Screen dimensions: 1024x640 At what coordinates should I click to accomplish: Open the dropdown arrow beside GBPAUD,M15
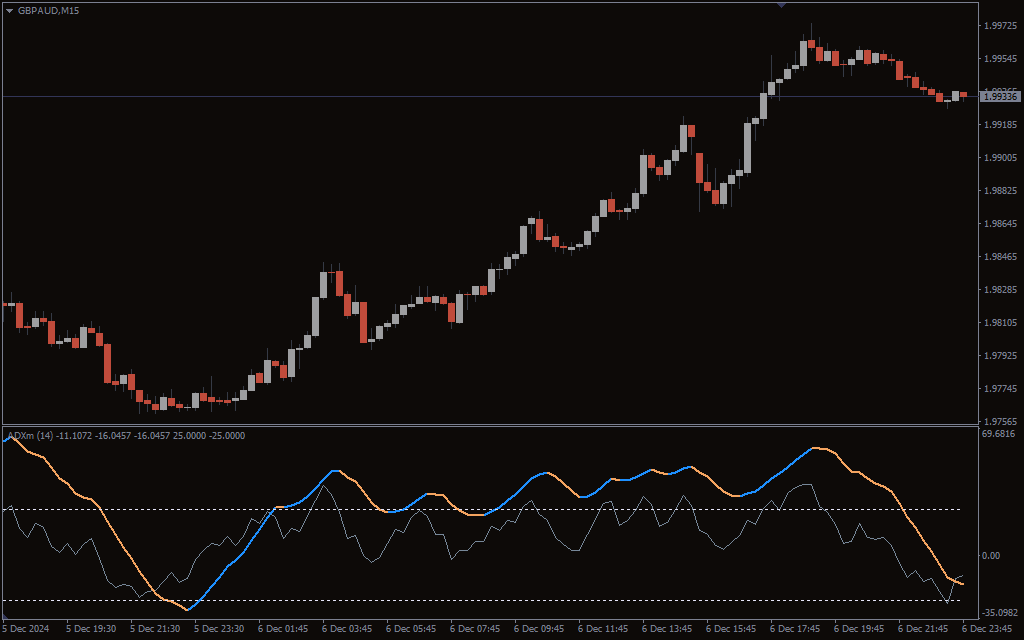[x=10, y=10]
